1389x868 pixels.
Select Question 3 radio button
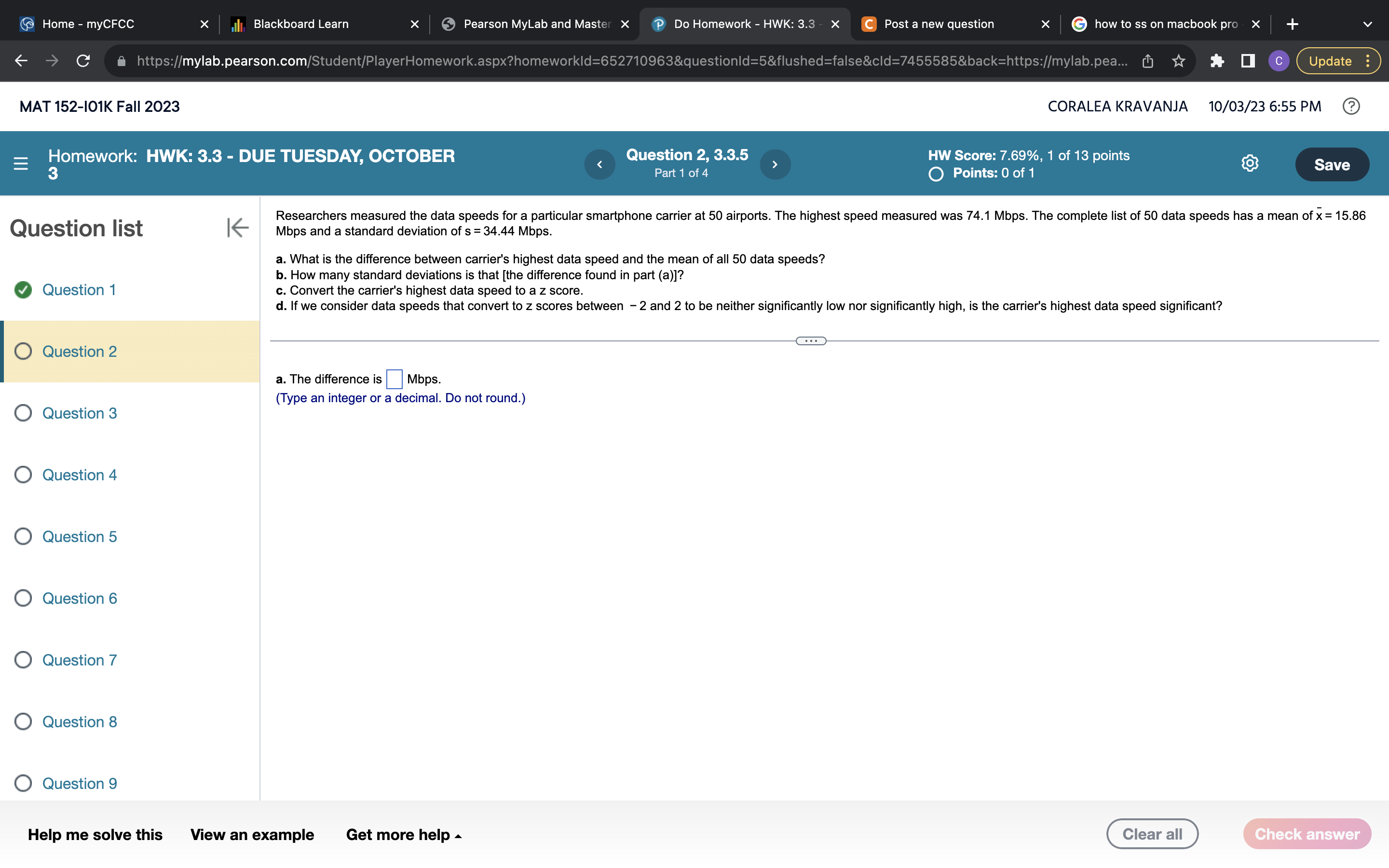click(x=23, y=413)
